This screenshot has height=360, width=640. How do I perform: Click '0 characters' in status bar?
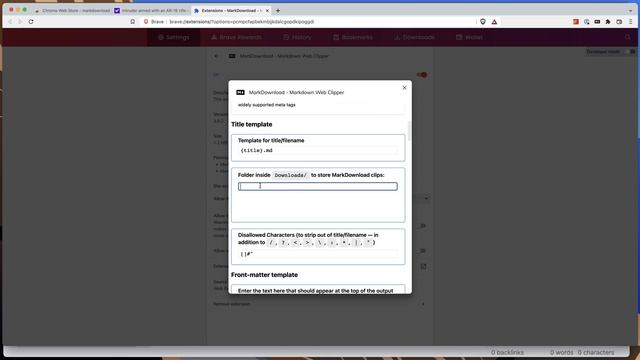pyautogui.click(x=596, y=352)
